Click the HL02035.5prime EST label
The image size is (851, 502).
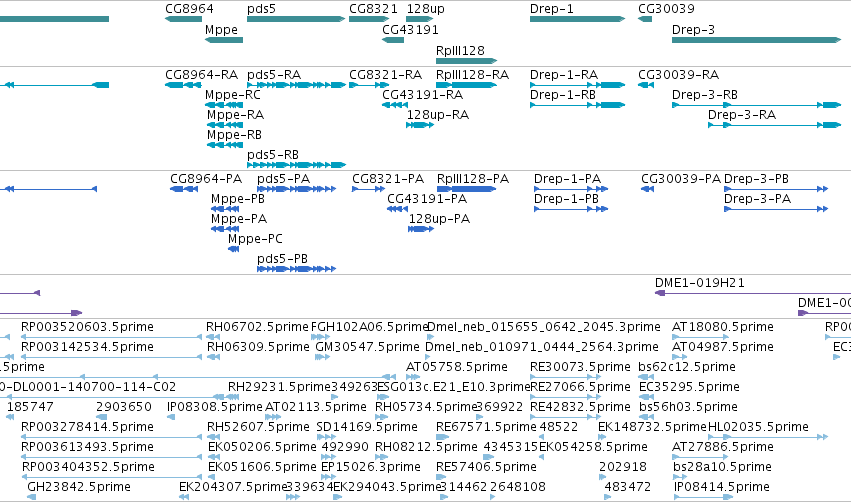pos(759,427)
